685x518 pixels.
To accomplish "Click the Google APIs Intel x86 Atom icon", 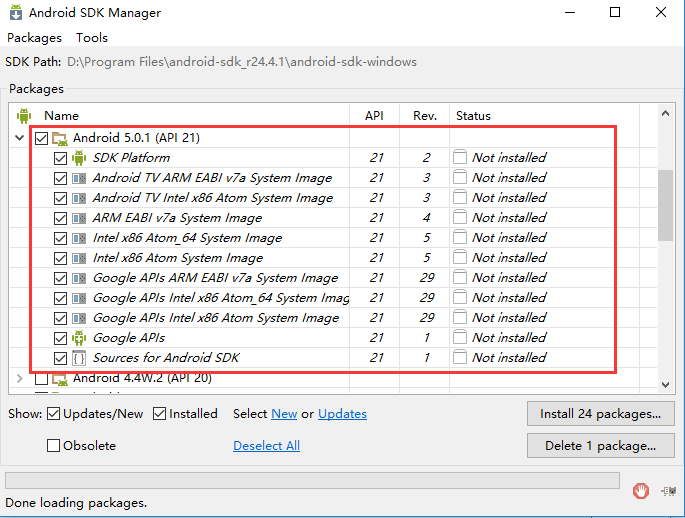I will (x=79, y=318).
